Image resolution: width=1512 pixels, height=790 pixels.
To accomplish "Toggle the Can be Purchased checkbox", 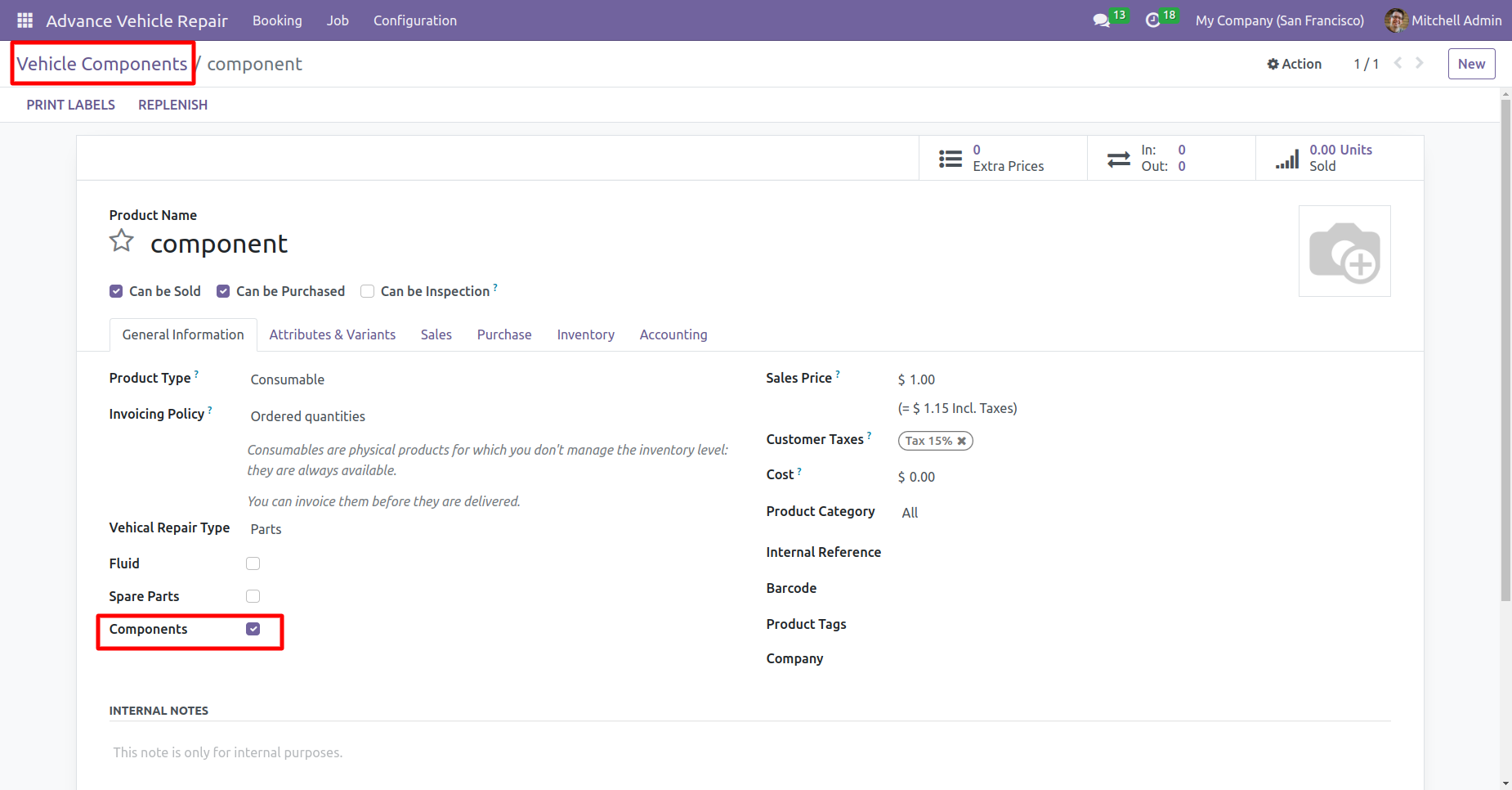I will click(x=223, y=291).
